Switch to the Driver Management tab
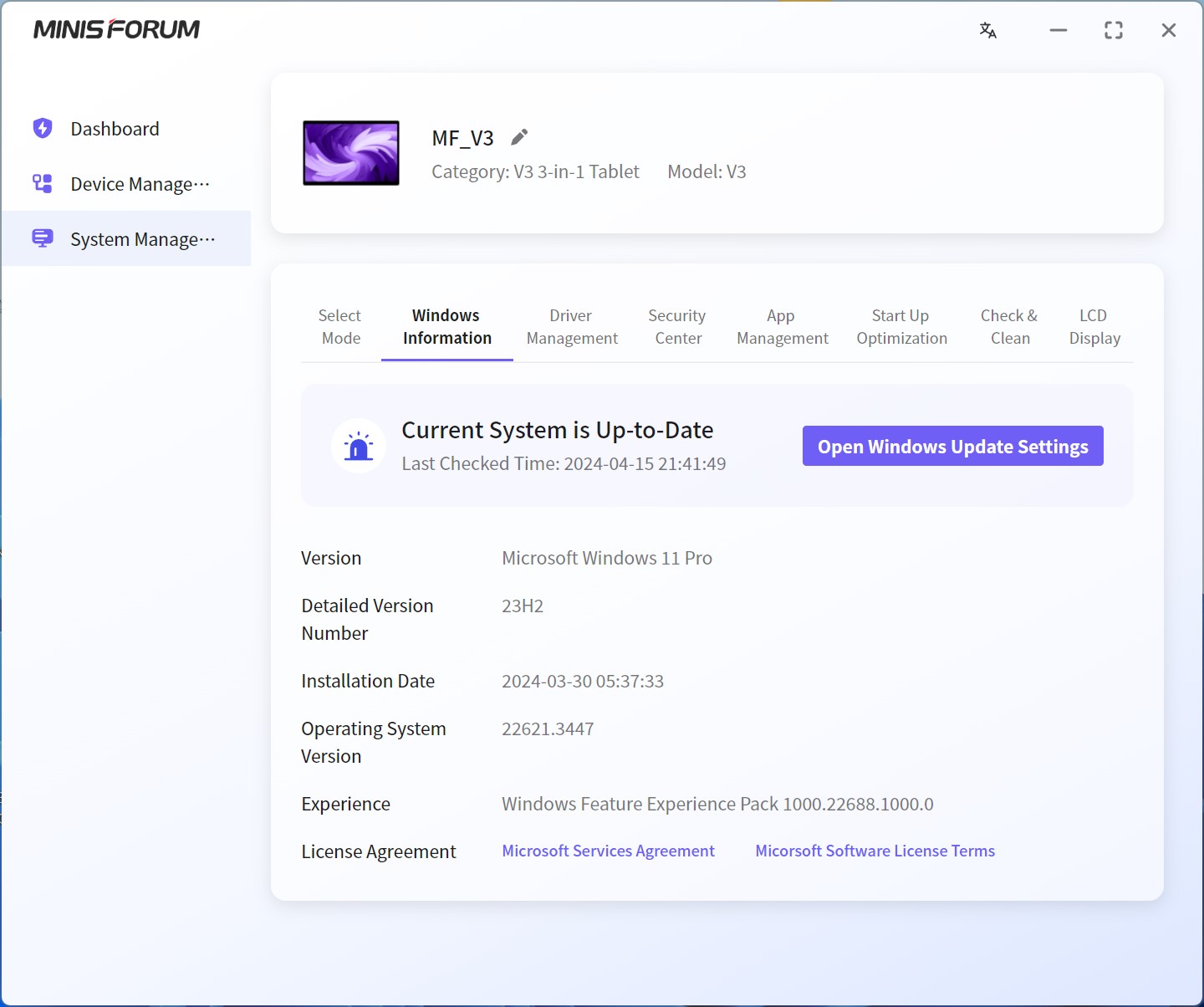The width and height of the screenshot is (1204, 1007). [572, 327]
